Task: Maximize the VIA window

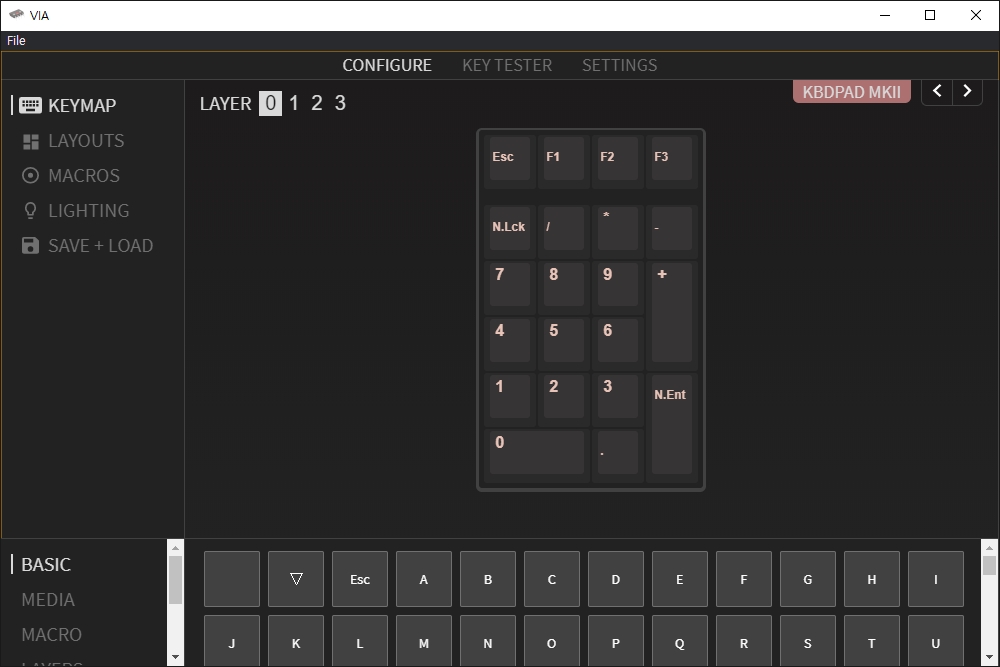Action: tap(930, 15)
